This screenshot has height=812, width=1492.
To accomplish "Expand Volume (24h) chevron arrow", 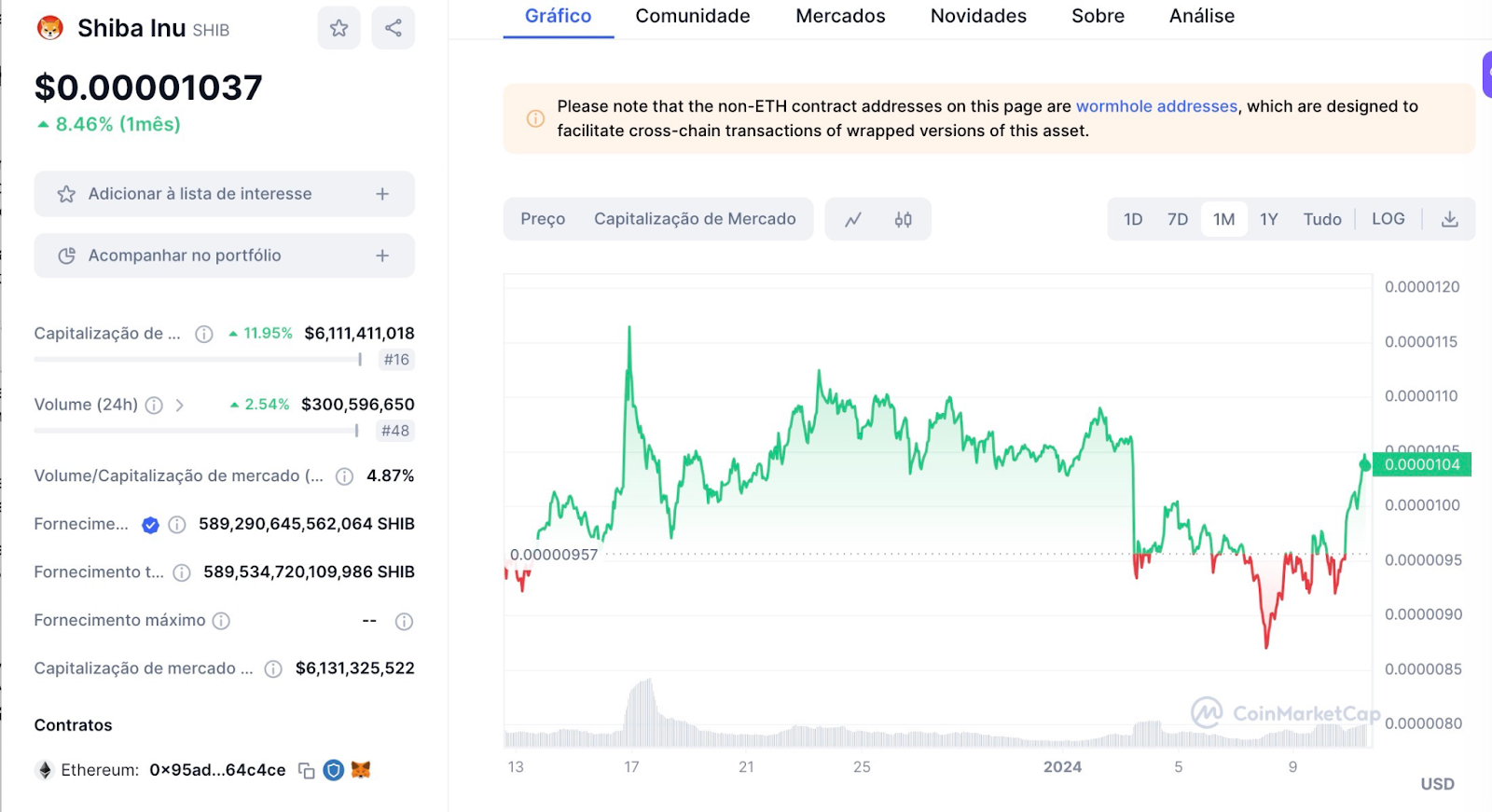I will coord(180,405).
